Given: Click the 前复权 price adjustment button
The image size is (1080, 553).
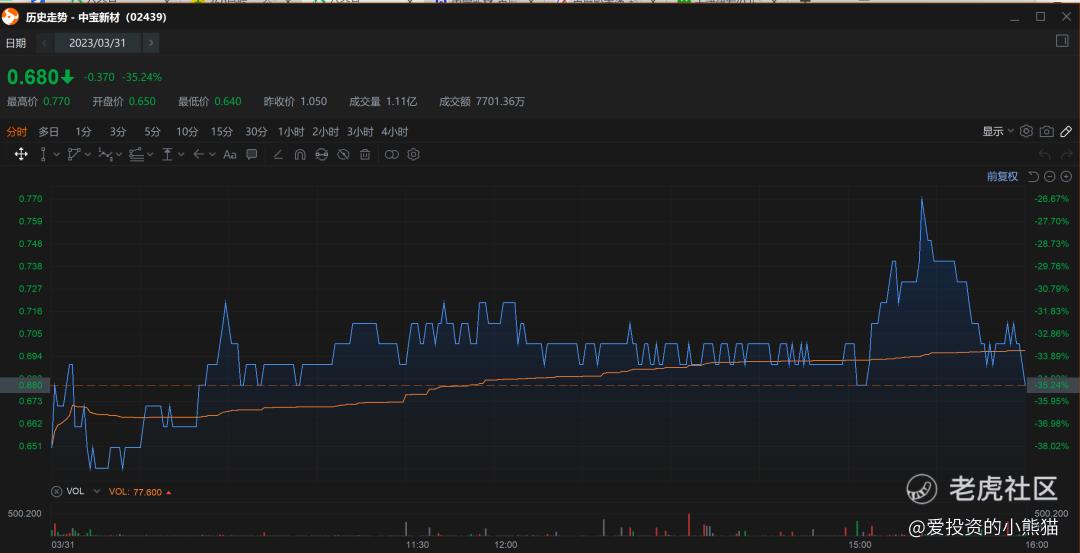Looking at the screenshot, I should point(1002,176).
